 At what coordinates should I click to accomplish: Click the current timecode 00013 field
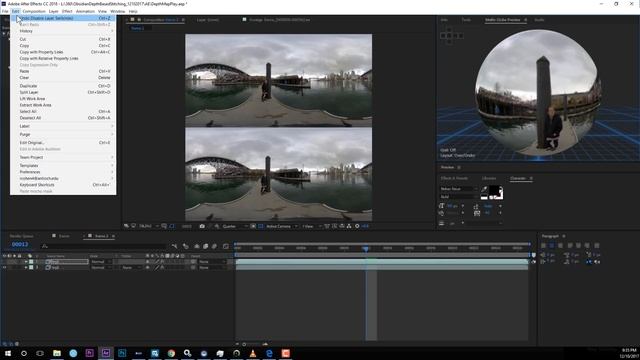[x=20, y=244]
